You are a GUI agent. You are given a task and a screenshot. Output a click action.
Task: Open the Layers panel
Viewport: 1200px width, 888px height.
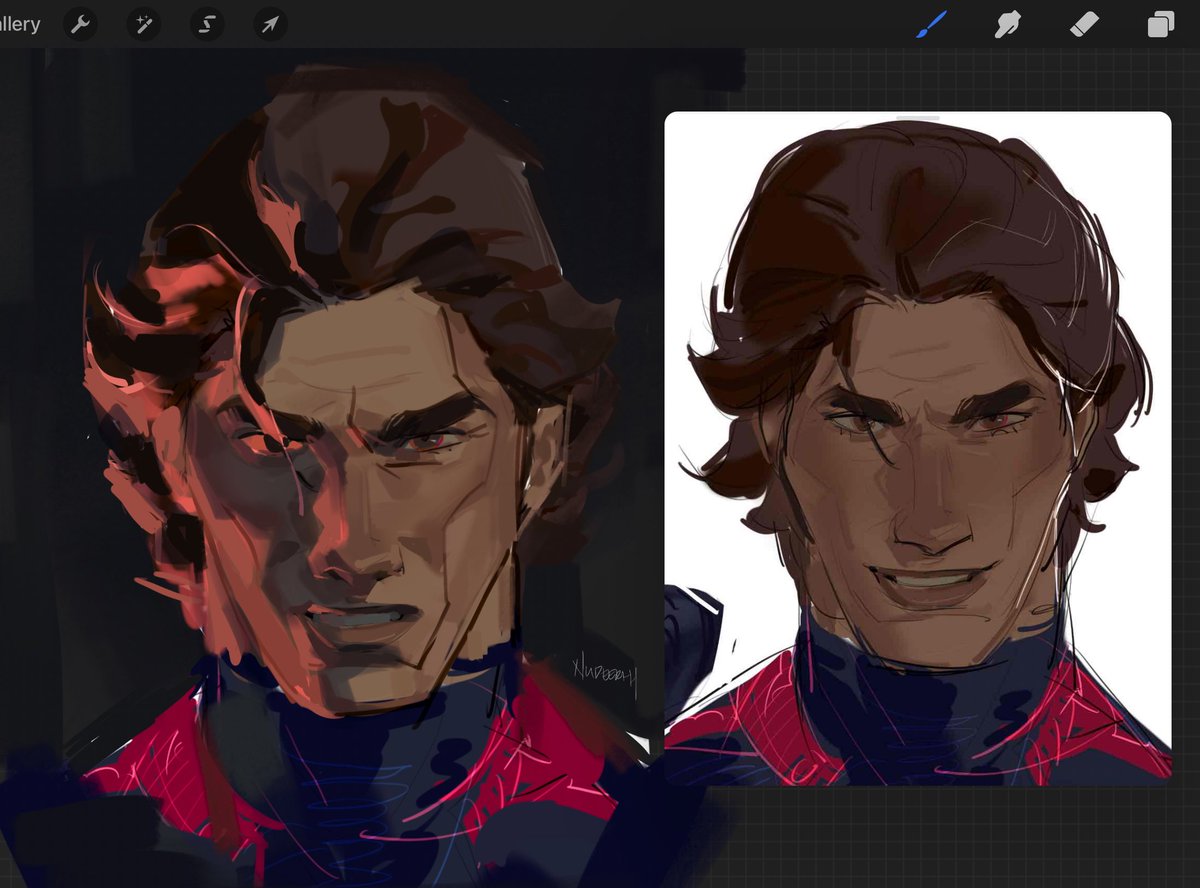(1160, 24)
